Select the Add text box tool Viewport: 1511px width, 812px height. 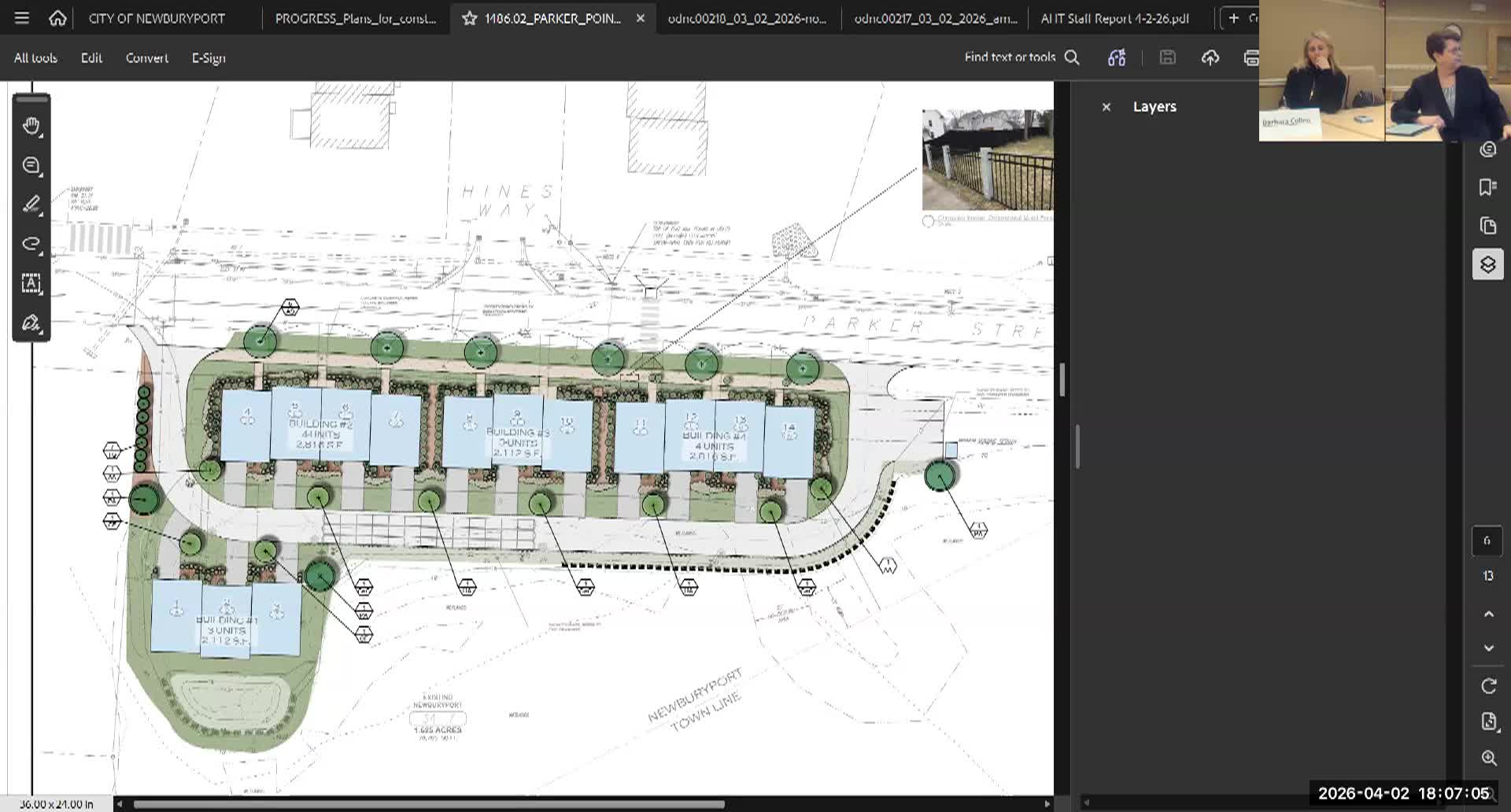31,285
